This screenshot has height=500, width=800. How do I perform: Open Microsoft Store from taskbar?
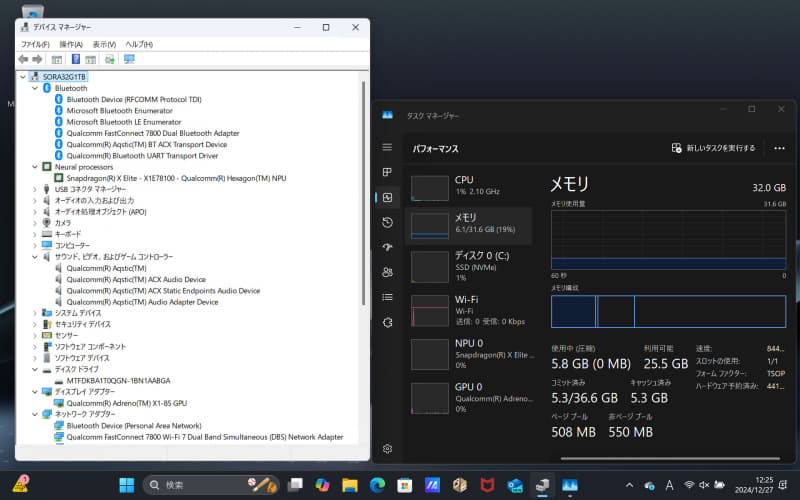click(x=405, y=485)
